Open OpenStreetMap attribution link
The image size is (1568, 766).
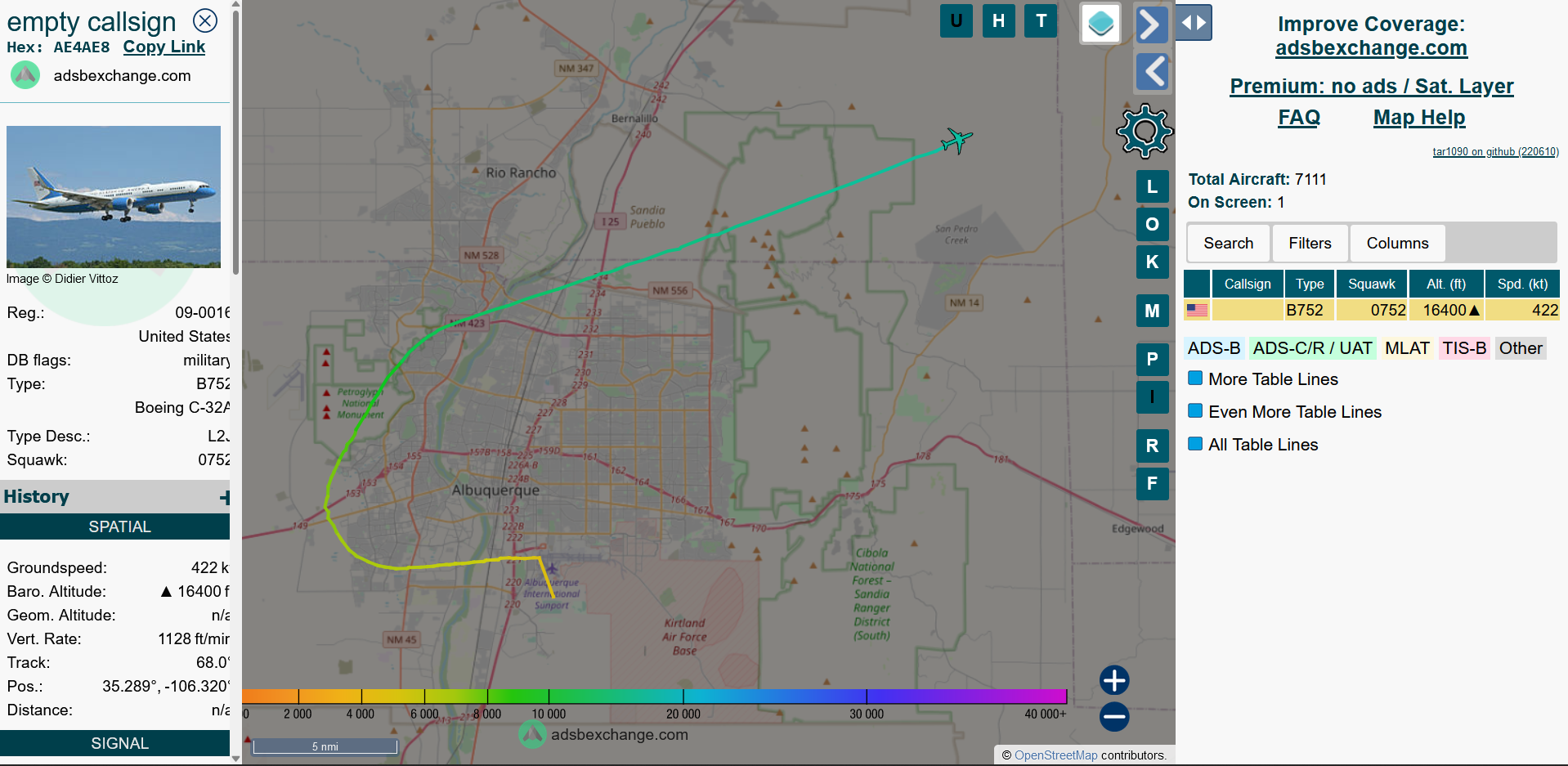point(1055,755)
